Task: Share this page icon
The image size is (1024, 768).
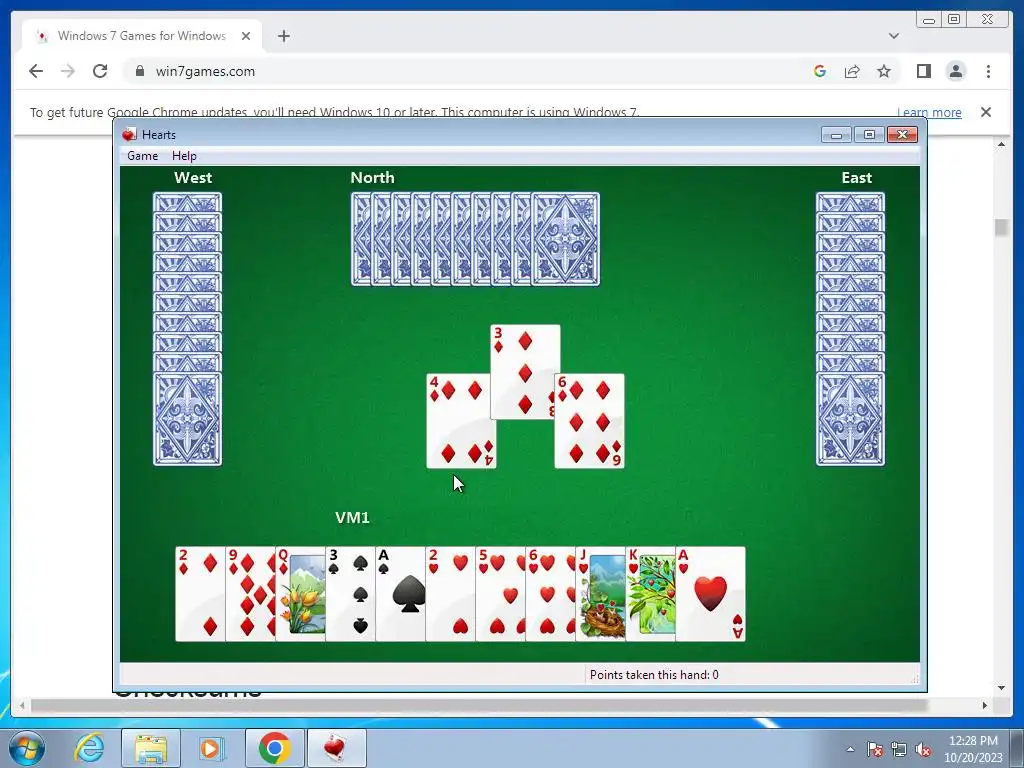Action: (x=852, y=71)
